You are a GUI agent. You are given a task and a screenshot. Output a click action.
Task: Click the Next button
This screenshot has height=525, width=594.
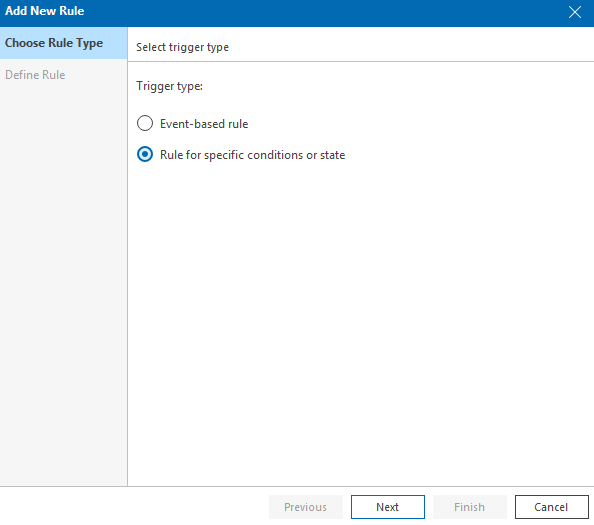click(x=388, y=507)
